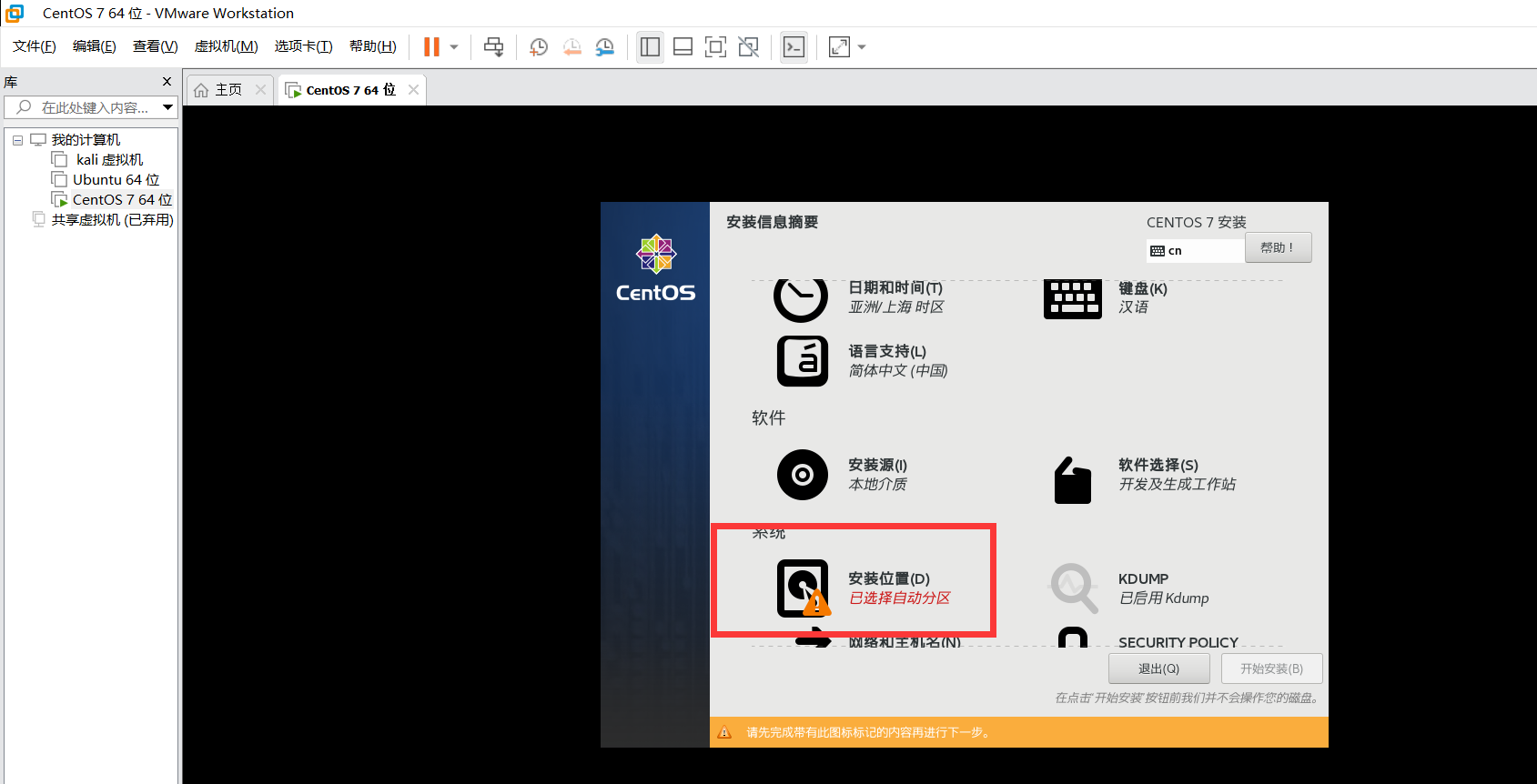1537x784 pixels.
Task: Click the 开始安装(B) button
Action: [1271, 668]
